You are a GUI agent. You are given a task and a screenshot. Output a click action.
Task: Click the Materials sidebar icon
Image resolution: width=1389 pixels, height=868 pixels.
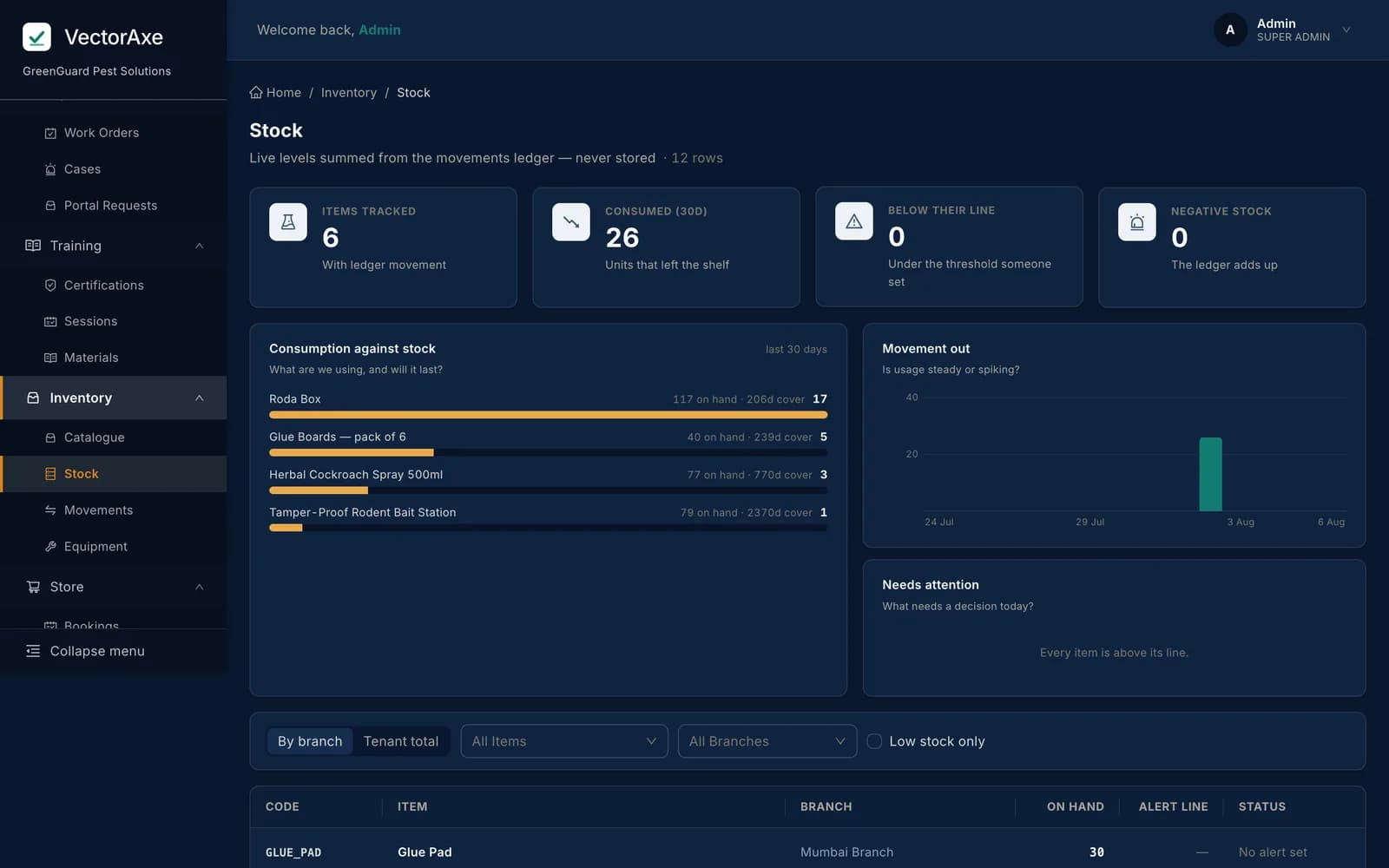click(50, 358)
